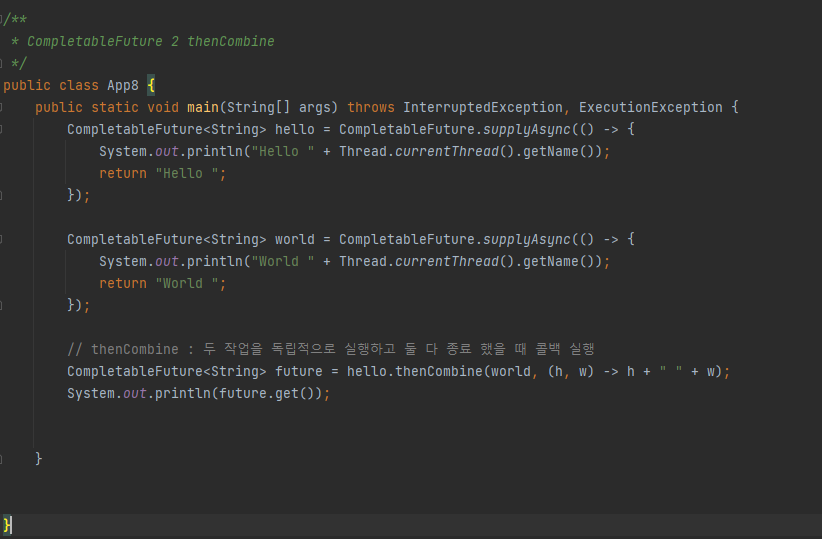Click the "world" argument in thenCombine

click(511, 372)
